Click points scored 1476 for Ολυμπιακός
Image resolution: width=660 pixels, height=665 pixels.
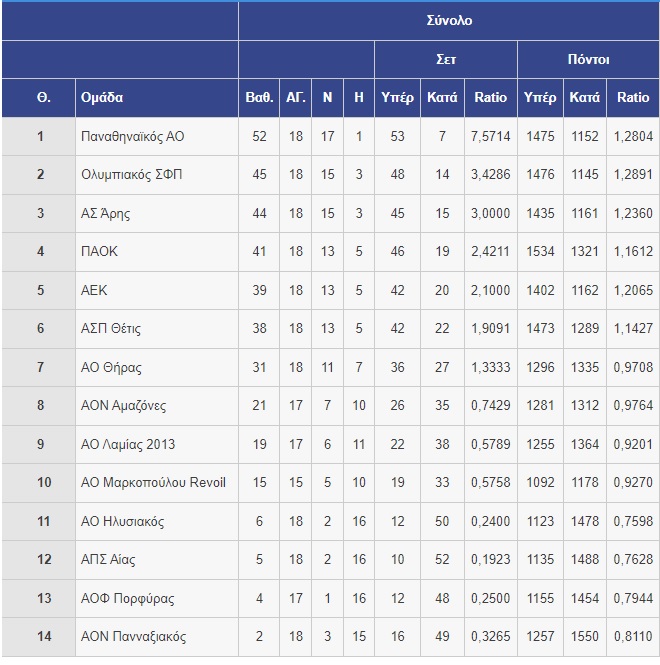point(540,174)
